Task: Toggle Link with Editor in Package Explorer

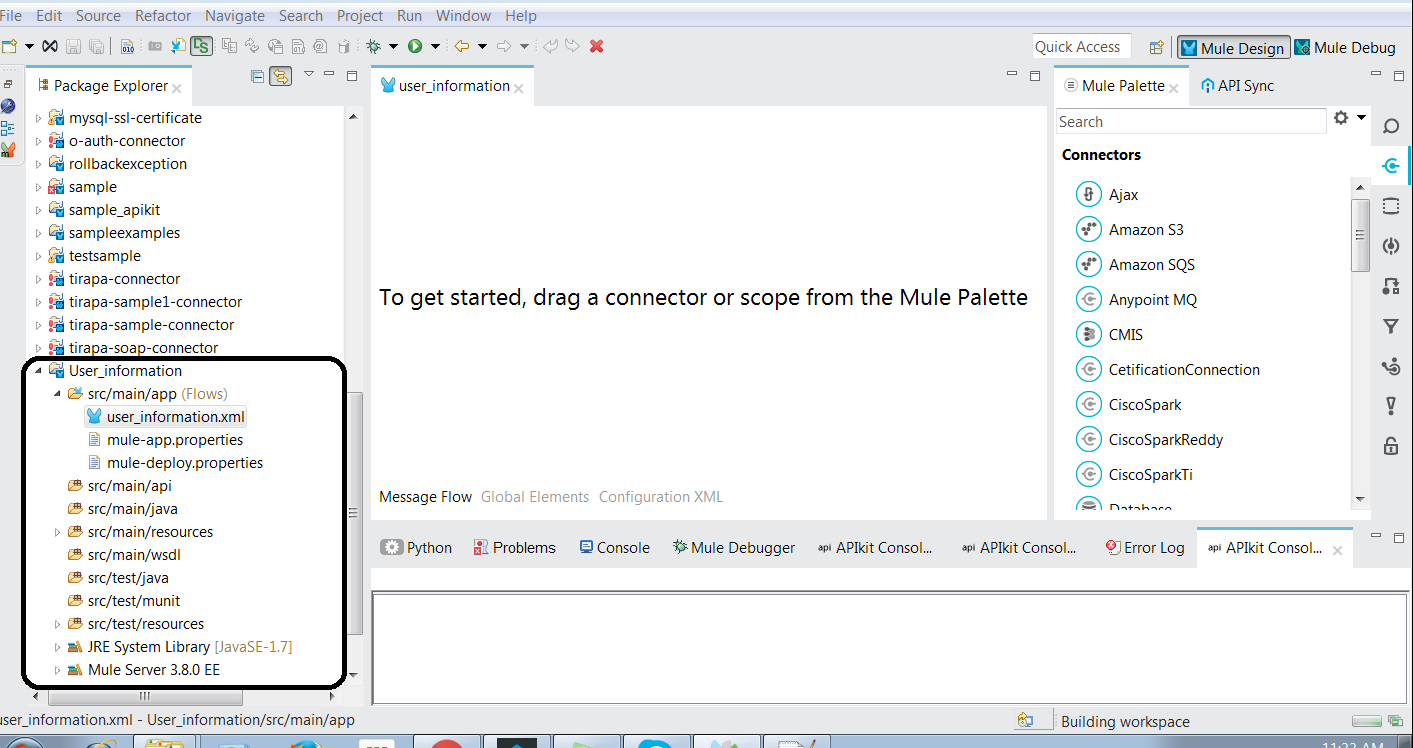Action: click(x=280, y=76)
